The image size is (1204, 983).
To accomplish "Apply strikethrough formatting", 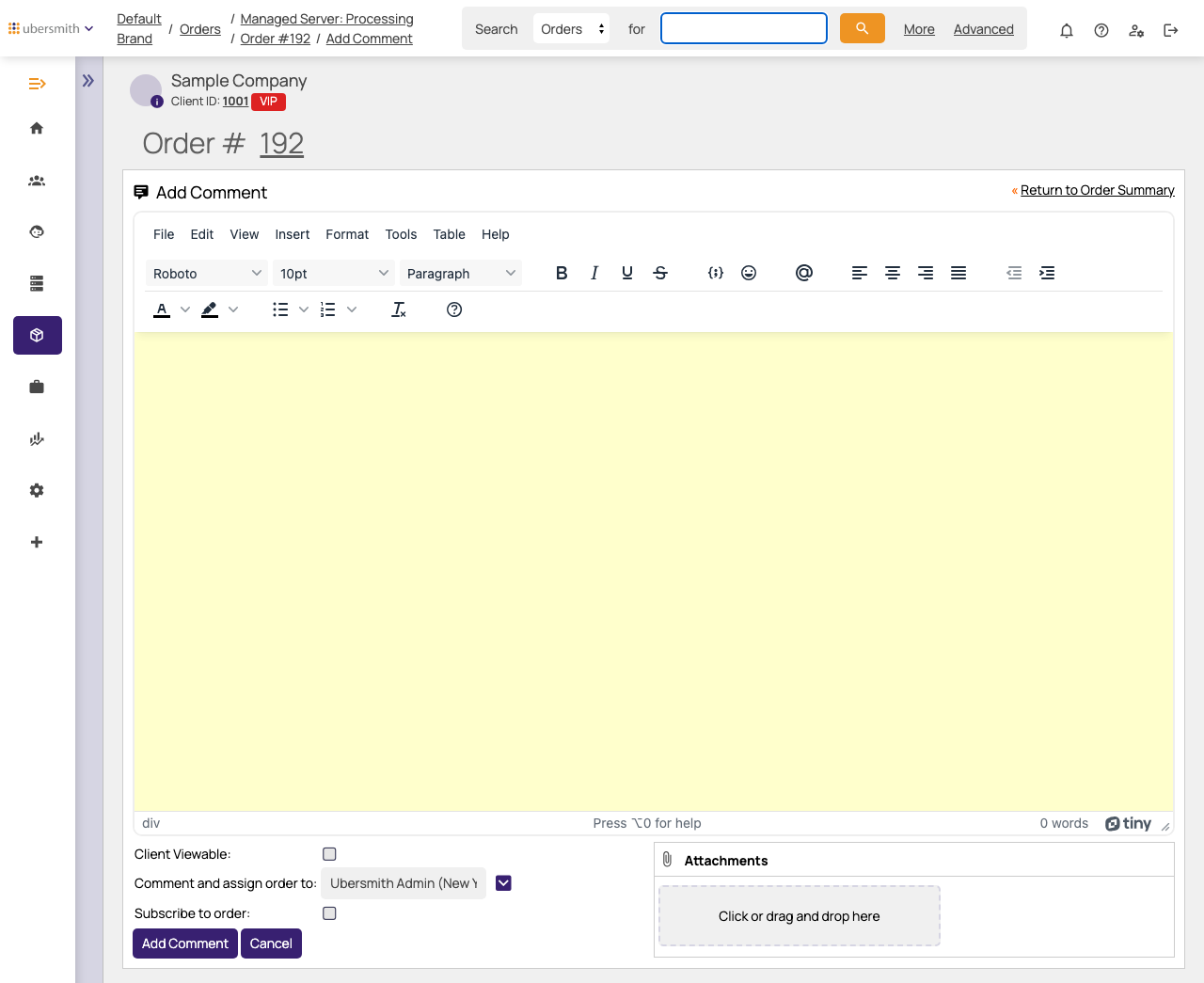I will [x=660, y=273].
